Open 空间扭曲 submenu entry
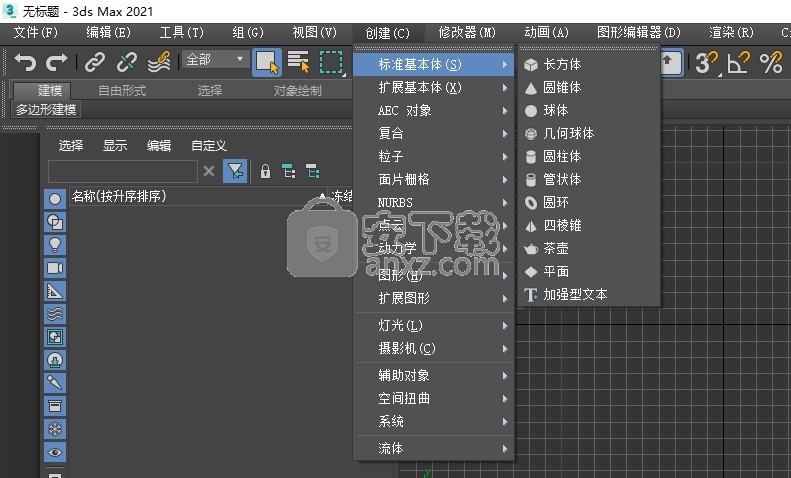 (x=433, y=398)
